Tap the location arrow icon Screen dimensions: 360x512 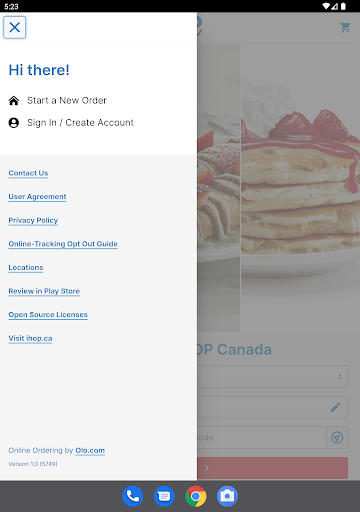pyautogui.click(x=337, y=437)
